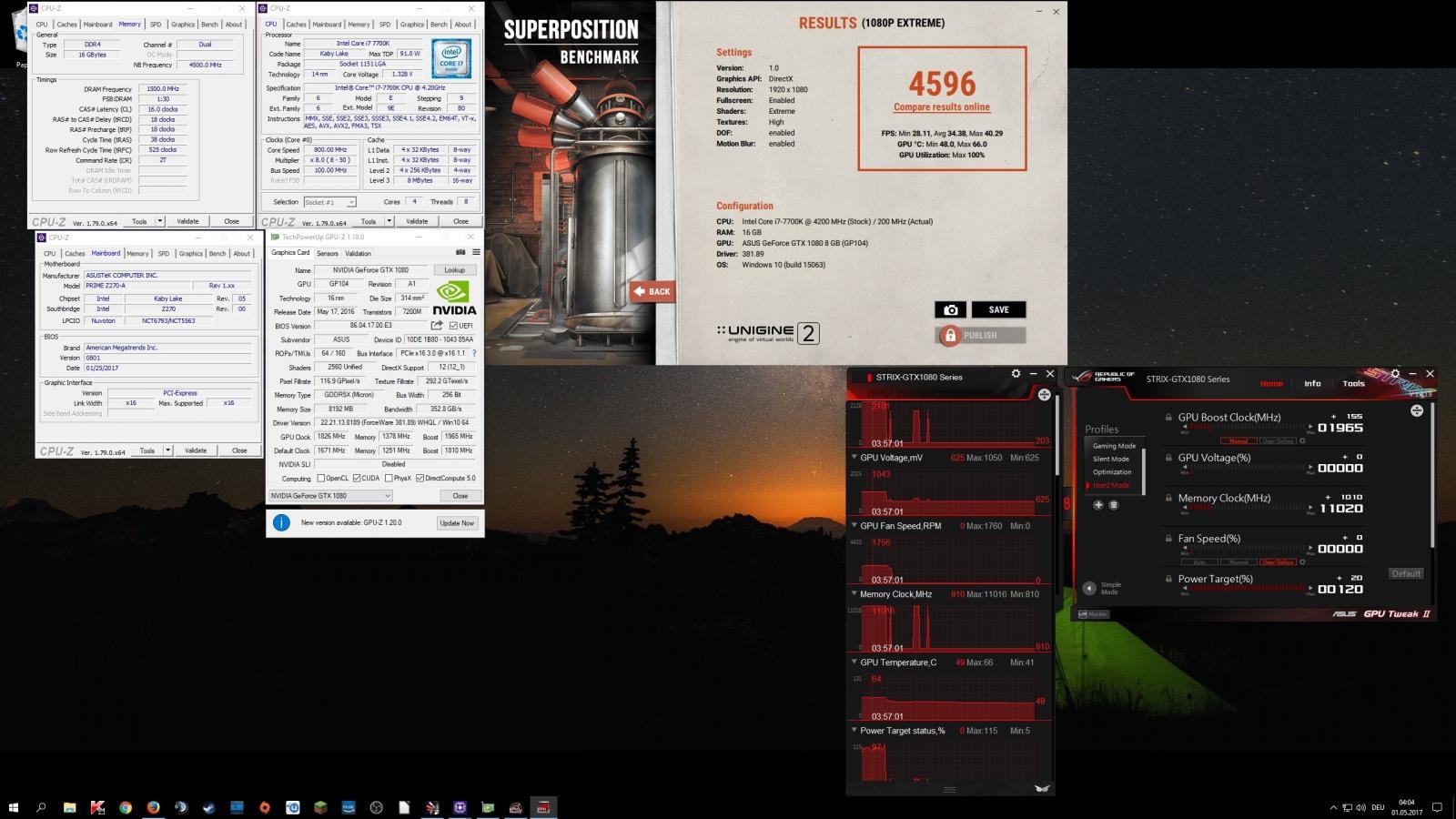The width and height of the screenshot is (1456, 819).
Task: Click Compare results online link
Action: click(x=942, y=107)
